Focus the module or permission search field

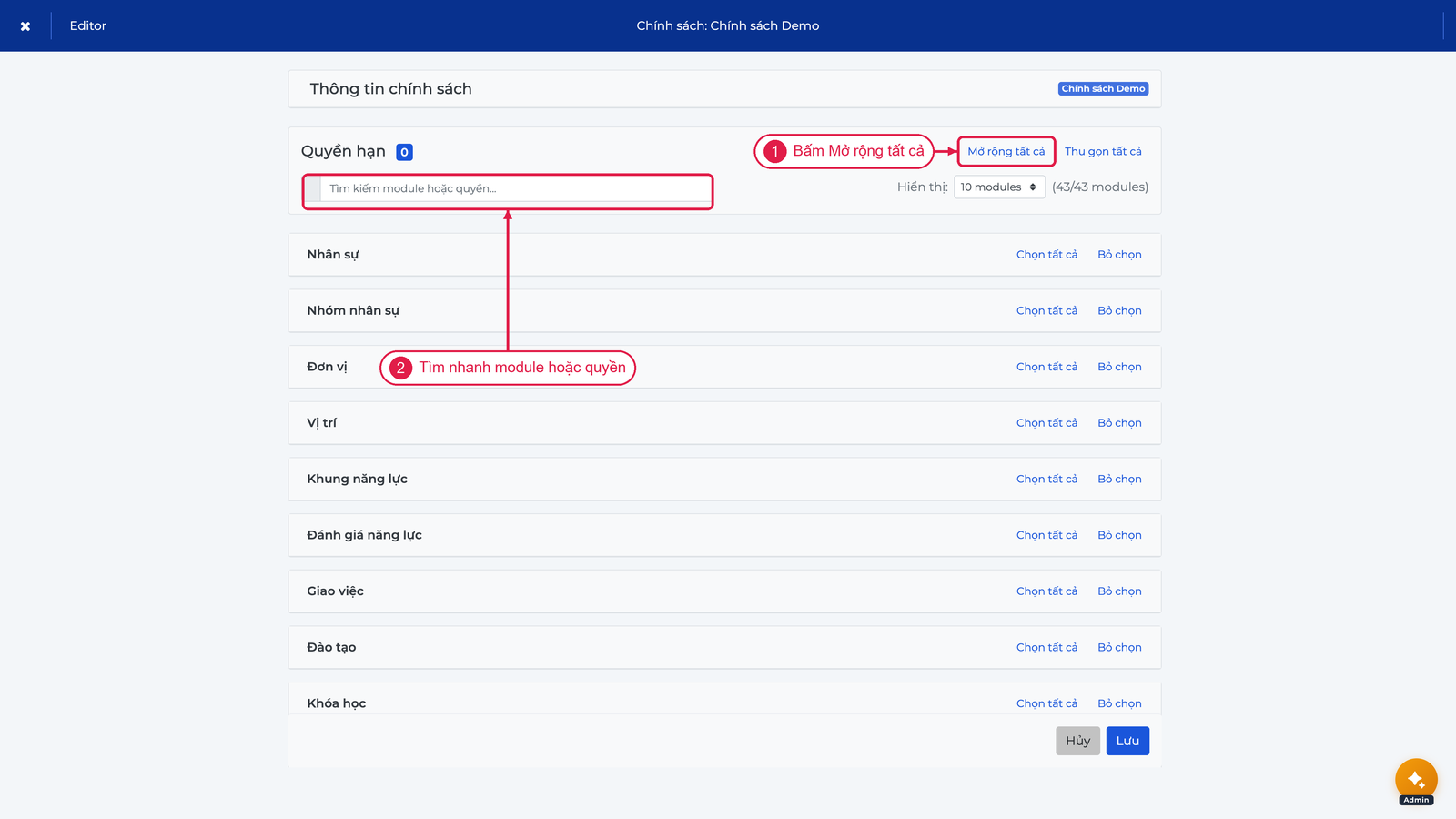coord(515,188)
